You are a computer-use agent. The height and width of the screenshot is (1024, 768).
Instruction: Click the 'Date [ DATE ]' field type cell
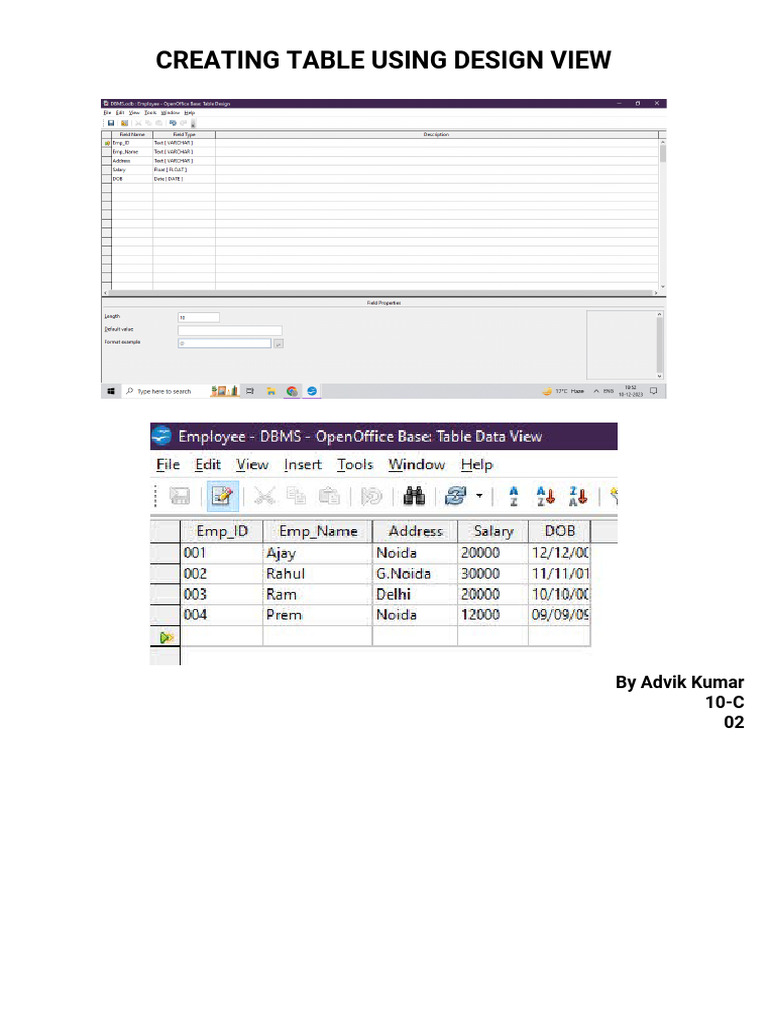(184, 179)
